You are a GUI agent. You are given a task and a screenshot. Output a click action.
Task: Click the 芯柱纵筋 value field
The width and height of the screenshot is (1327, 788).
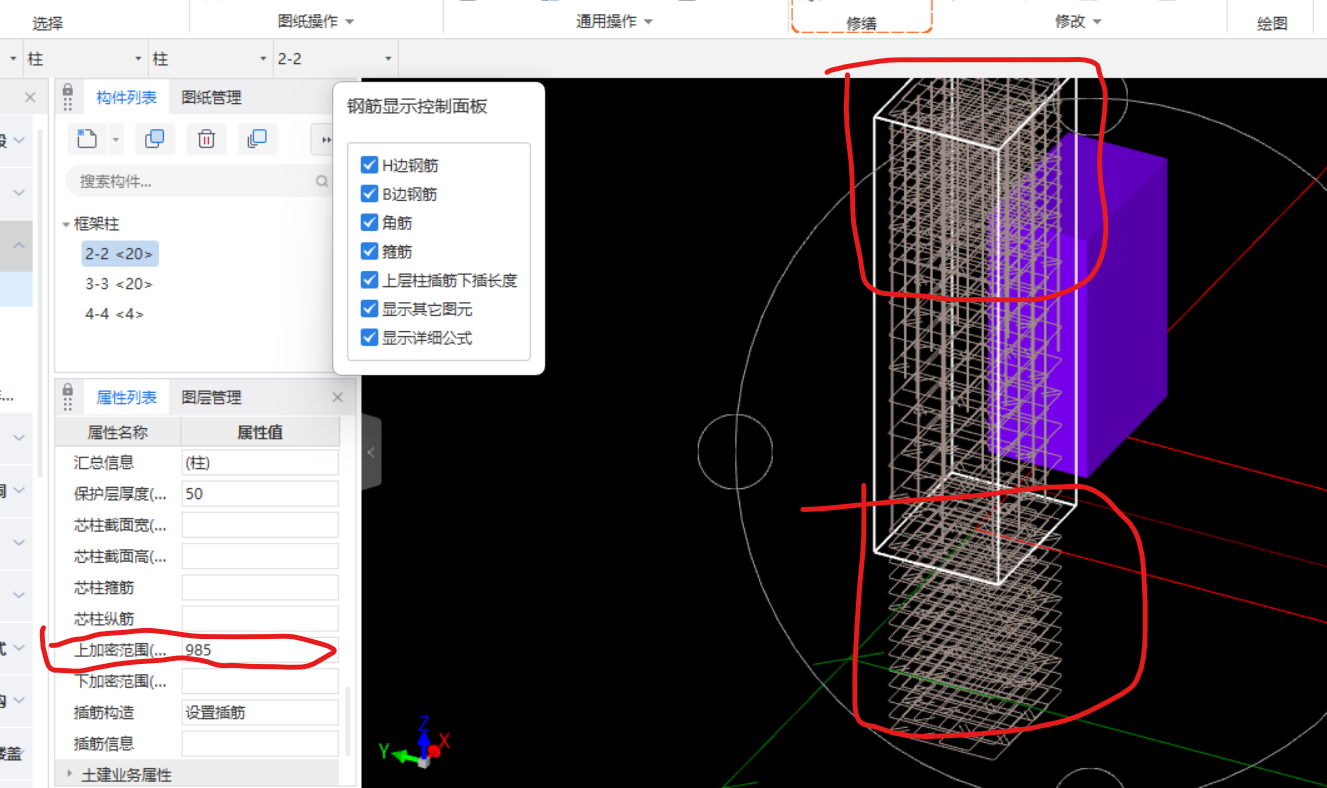260,618
